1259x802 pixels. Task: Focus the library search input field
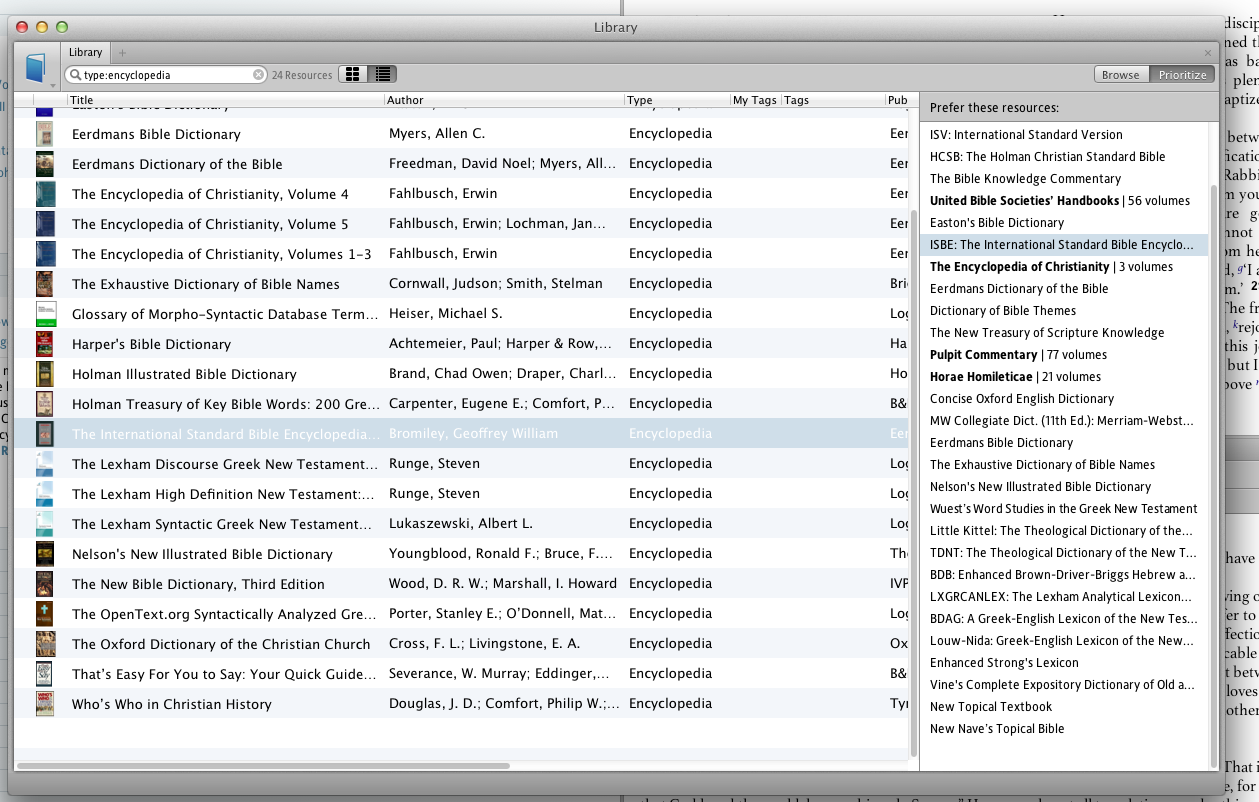click(166, 75)
